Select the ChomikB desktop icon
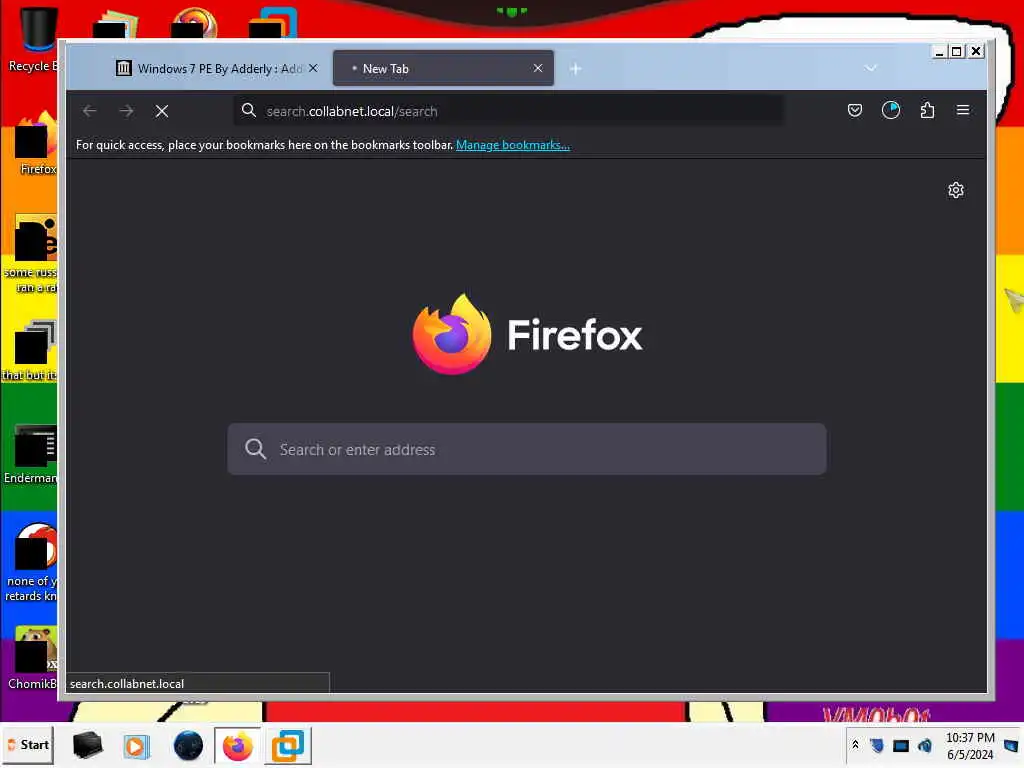The width and height of the screenshot is (1024, 768). click(33, 658)
